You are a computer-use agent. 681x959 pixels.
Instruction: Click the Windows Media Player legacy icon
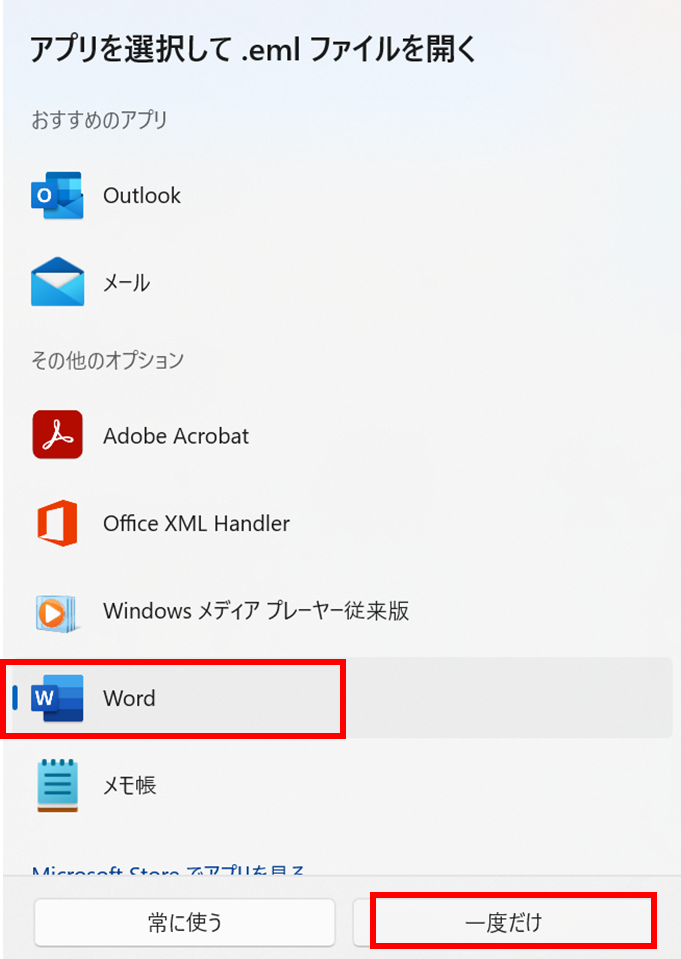(56, 613)
